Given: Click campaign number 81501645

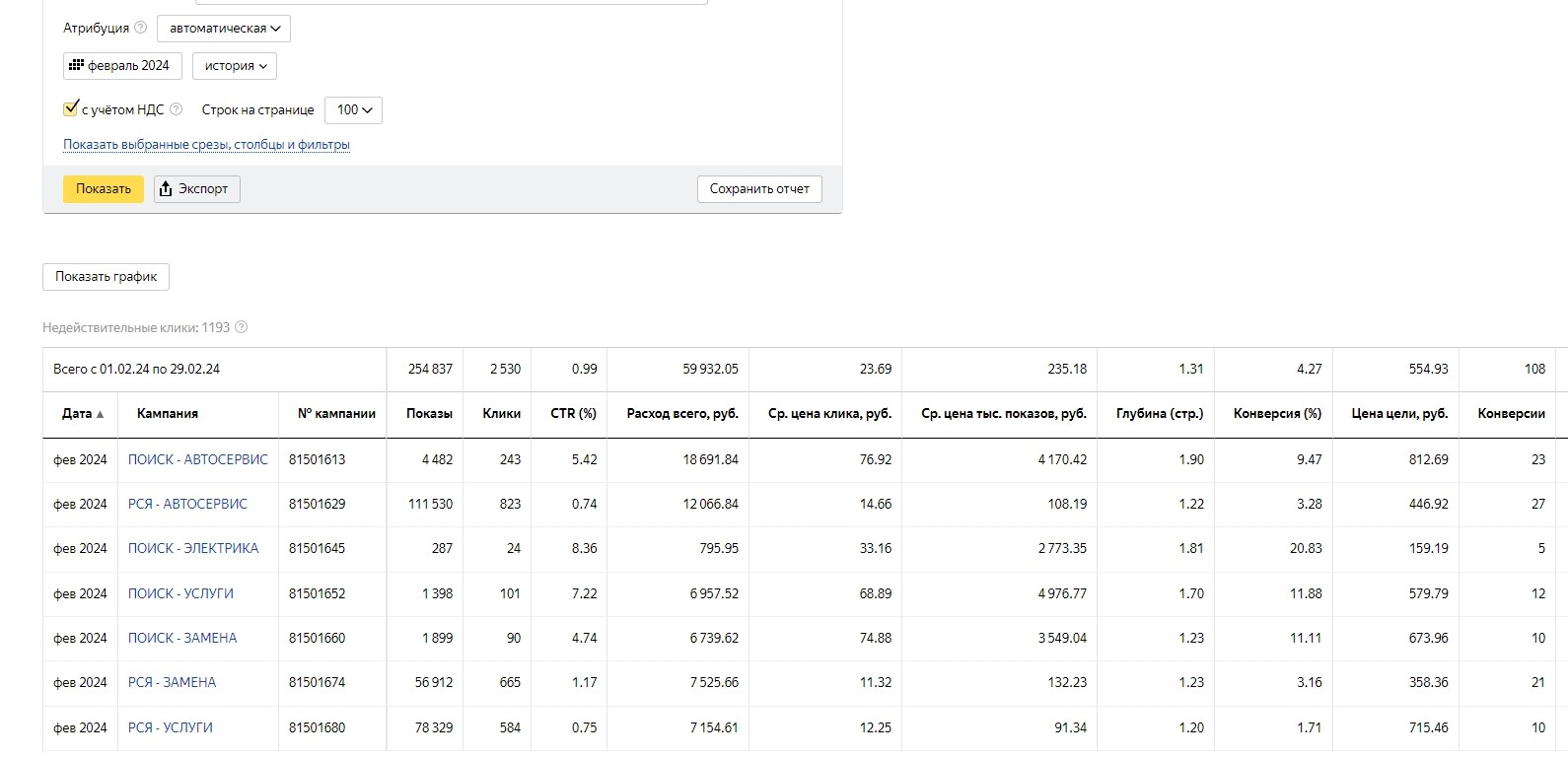Looking at the screenshot, I should pos(318,548).
